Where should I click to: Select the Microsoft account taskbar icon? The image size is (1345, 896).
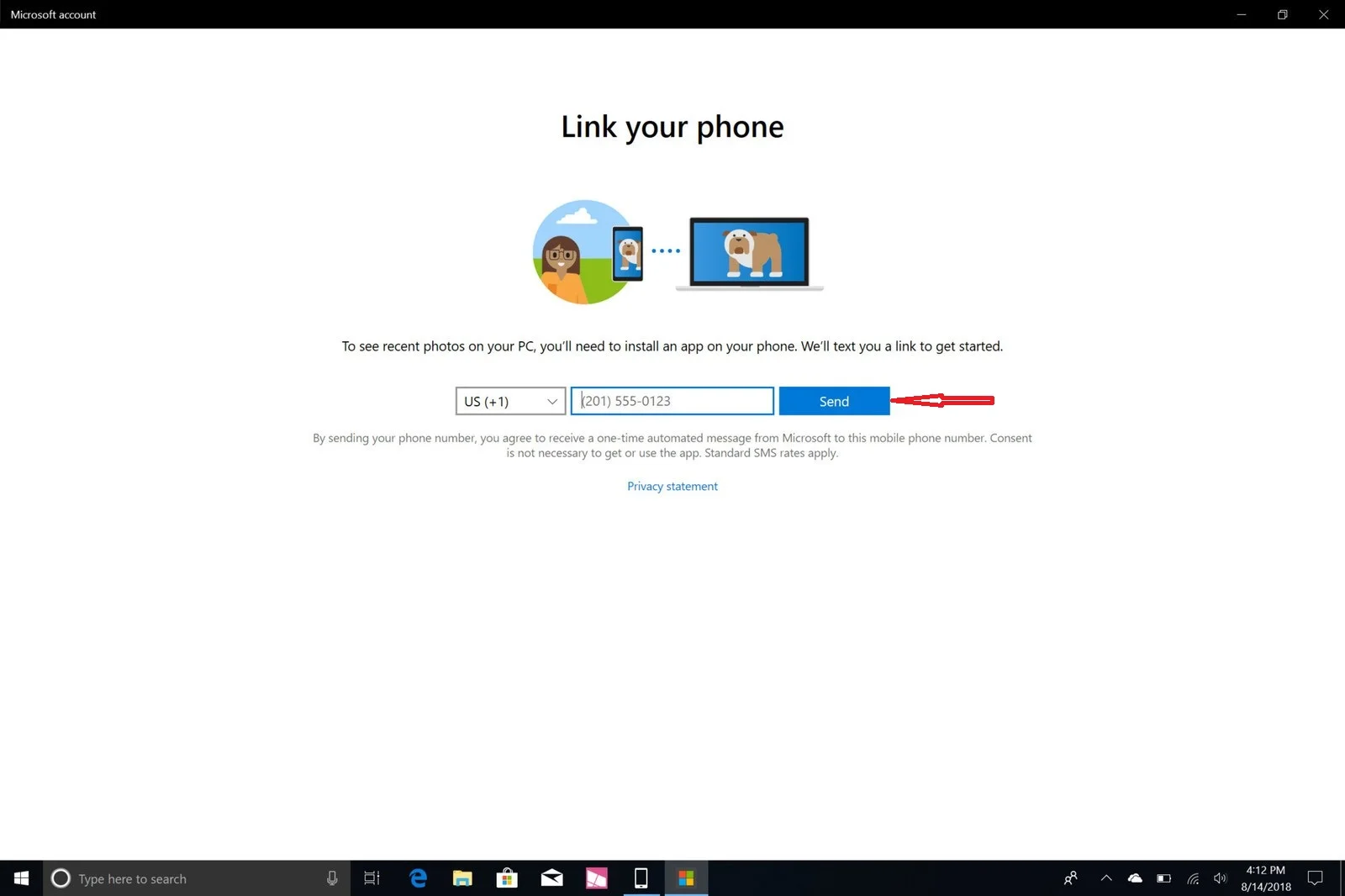point(686,878)
